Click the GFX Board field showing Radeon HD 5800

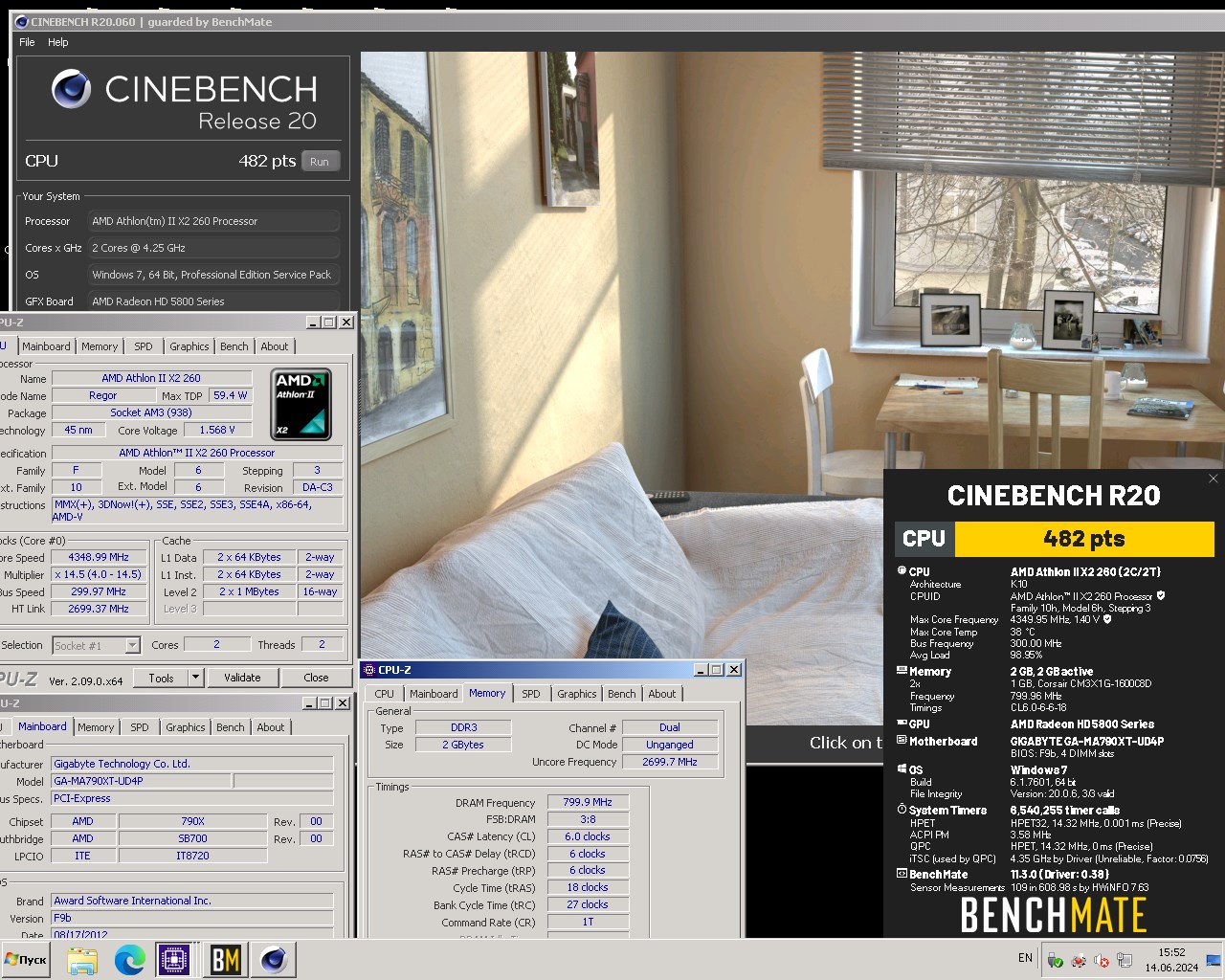[214, 301]
